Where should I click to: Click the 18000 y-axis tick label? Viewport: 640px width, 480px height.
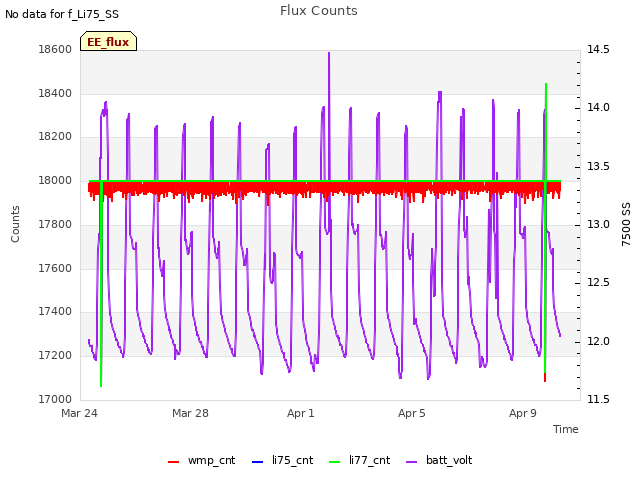(55, 180)
